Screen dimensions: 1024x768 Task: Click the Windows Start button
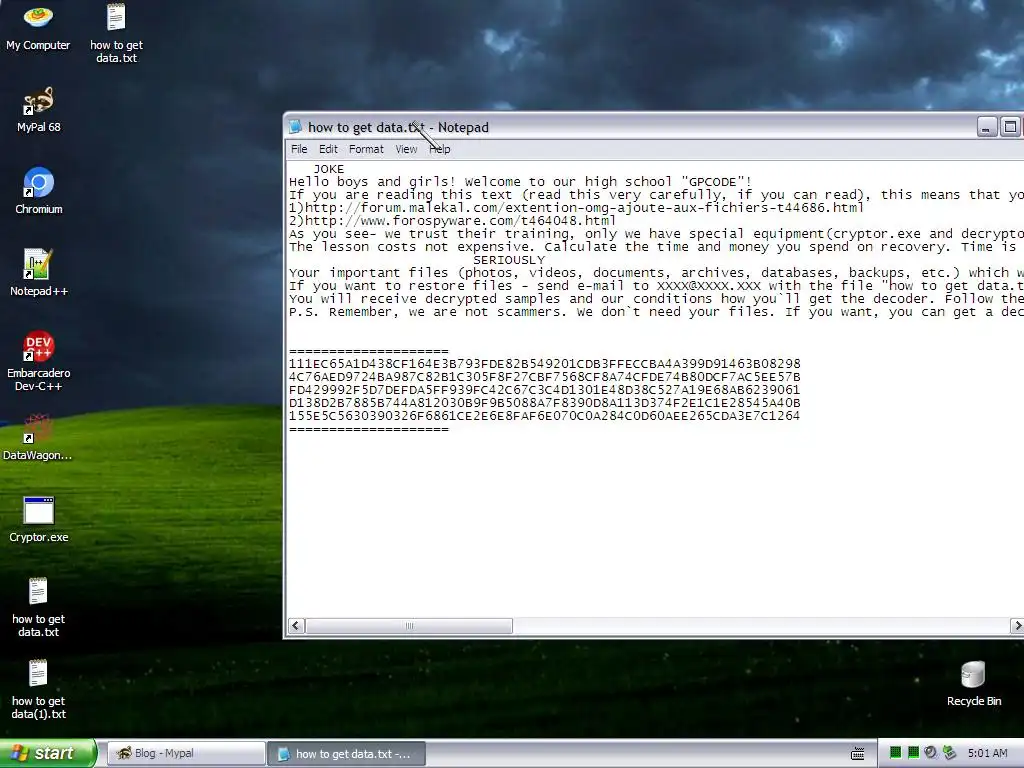click(48, 753)
